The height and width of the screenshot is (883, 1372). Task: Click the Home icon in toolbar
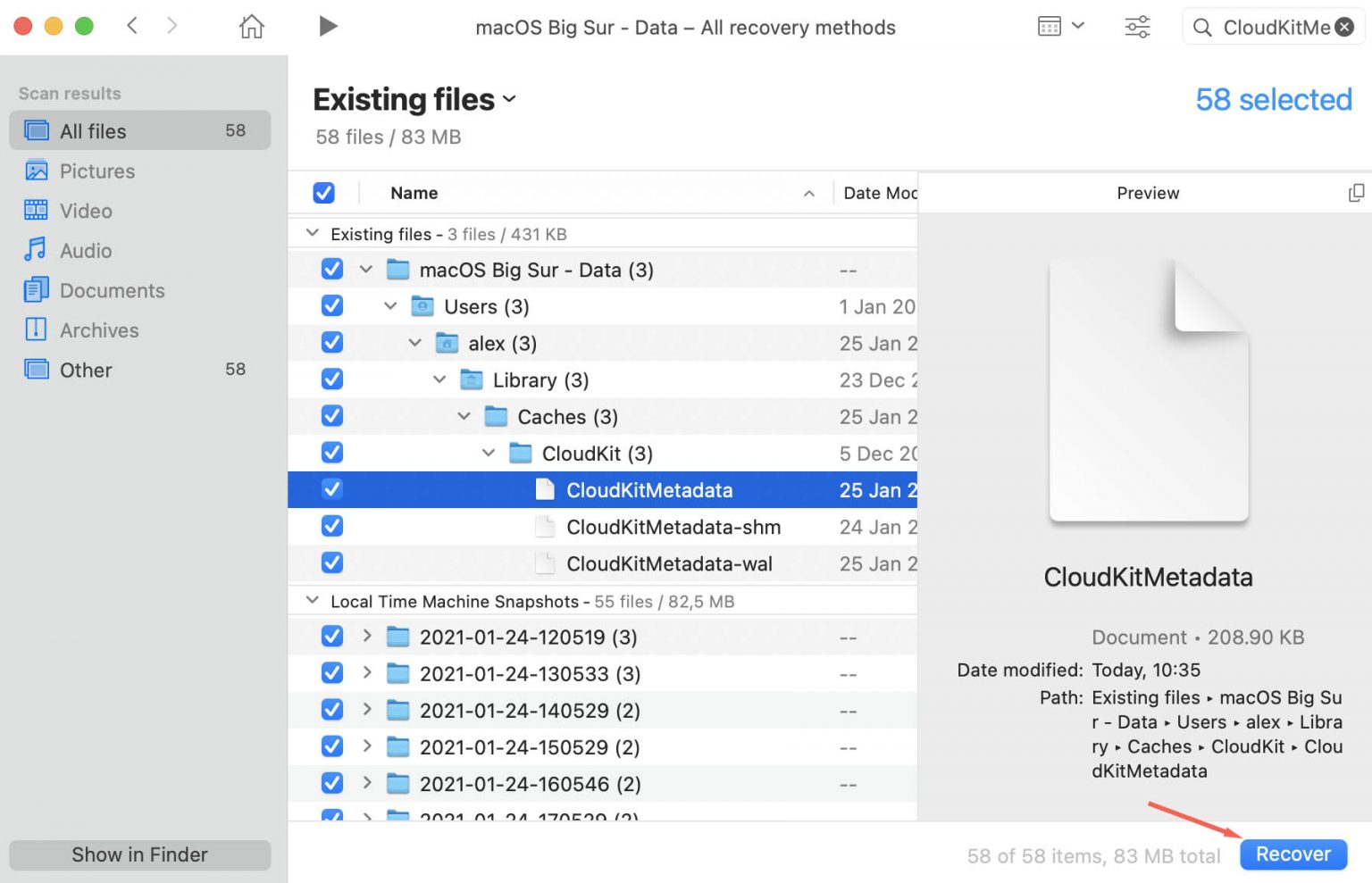pos(252,27)
